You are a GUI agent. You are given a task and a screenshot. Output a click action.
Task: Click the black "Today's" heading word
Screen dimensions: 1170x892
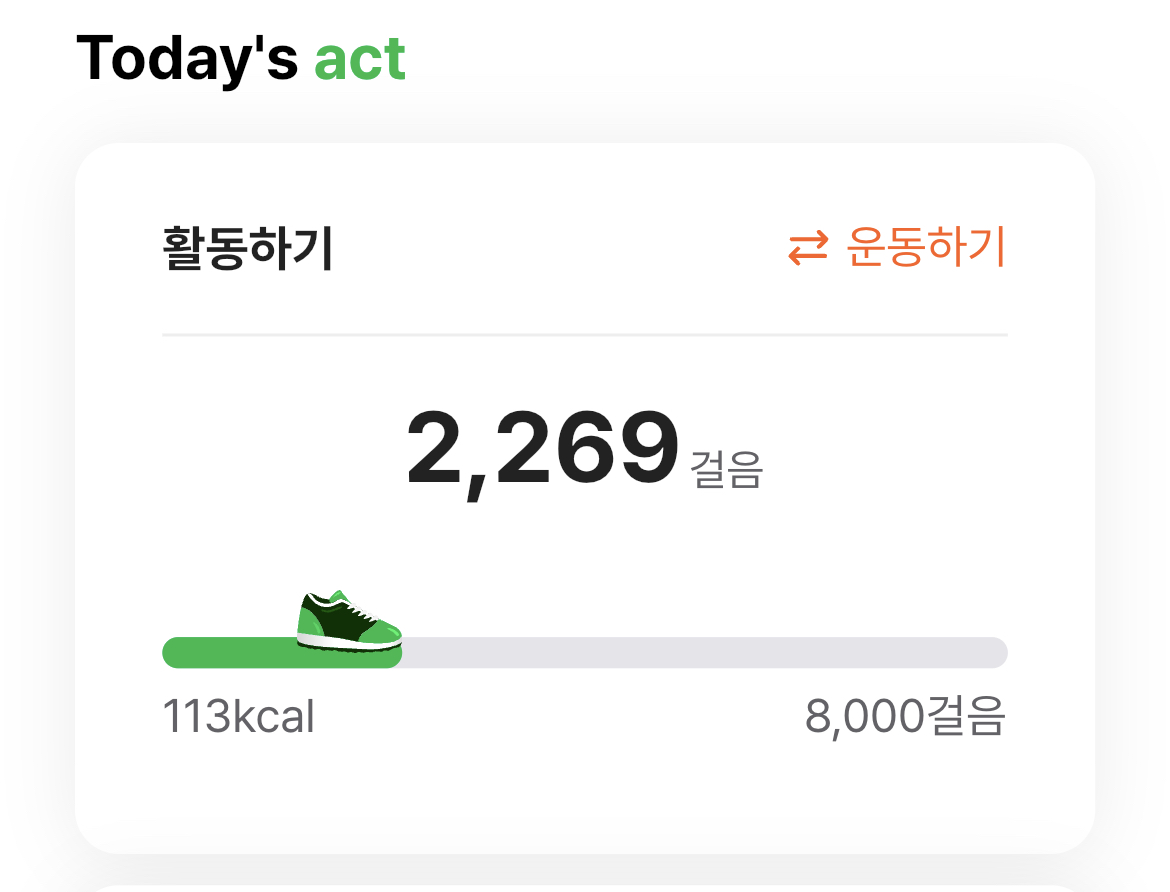(x=187, y=59)
